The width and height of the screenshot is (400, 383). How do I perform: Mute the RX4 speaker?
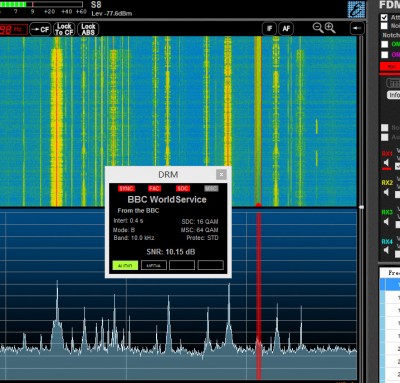(x=386, y=250)
